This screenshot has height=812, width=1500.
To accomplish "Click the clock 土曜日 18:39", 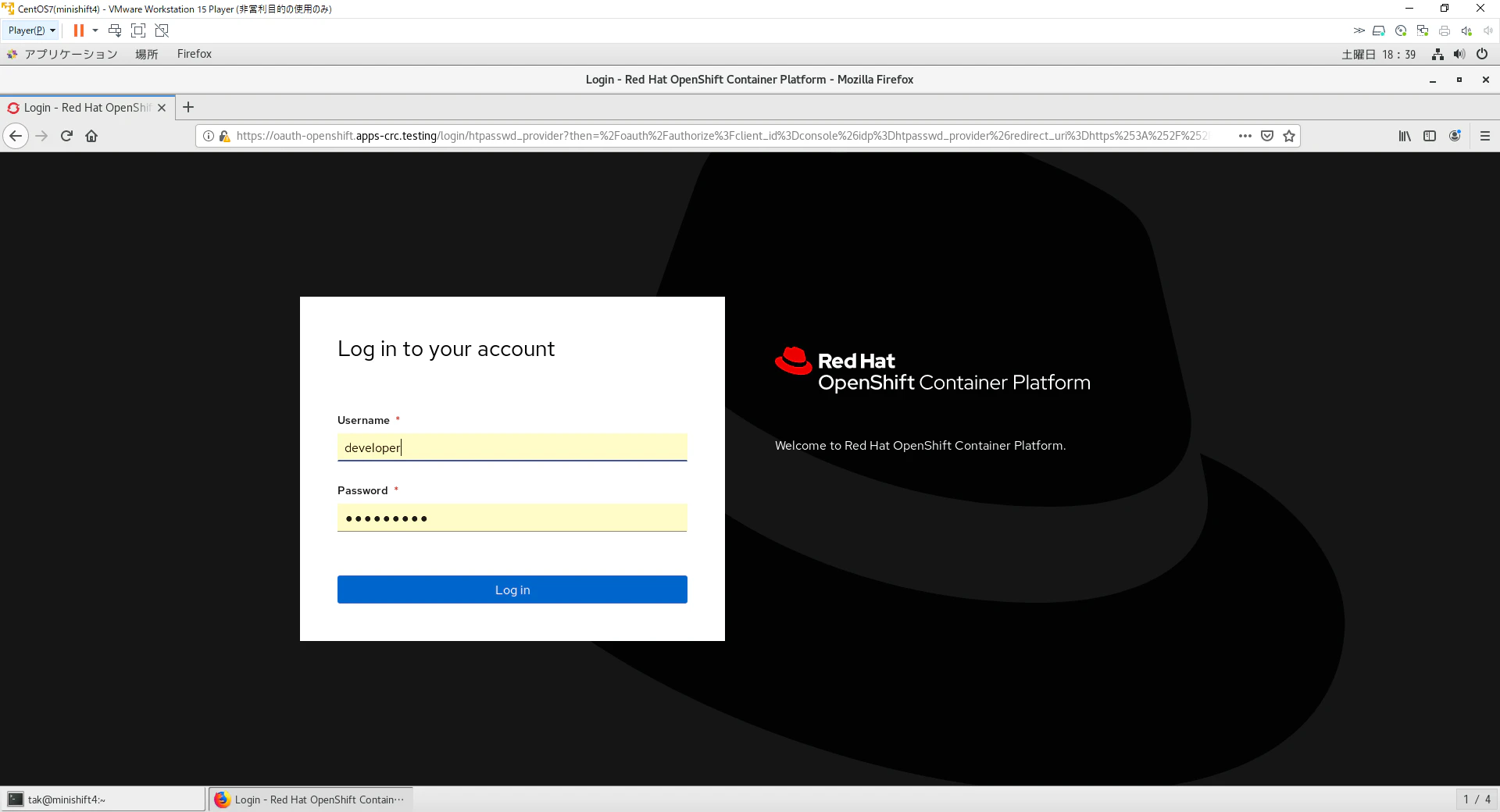I will [1379, 54].
